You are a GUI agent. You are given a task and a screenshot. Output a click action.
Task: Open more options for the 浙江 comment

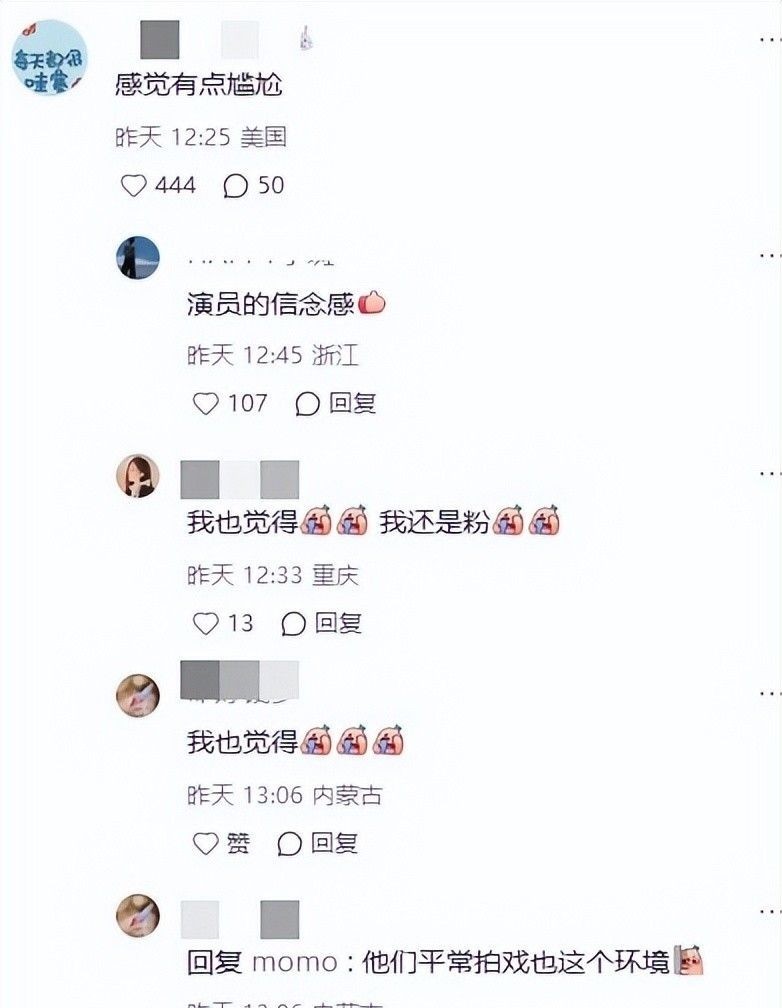[x=769, y=256]
